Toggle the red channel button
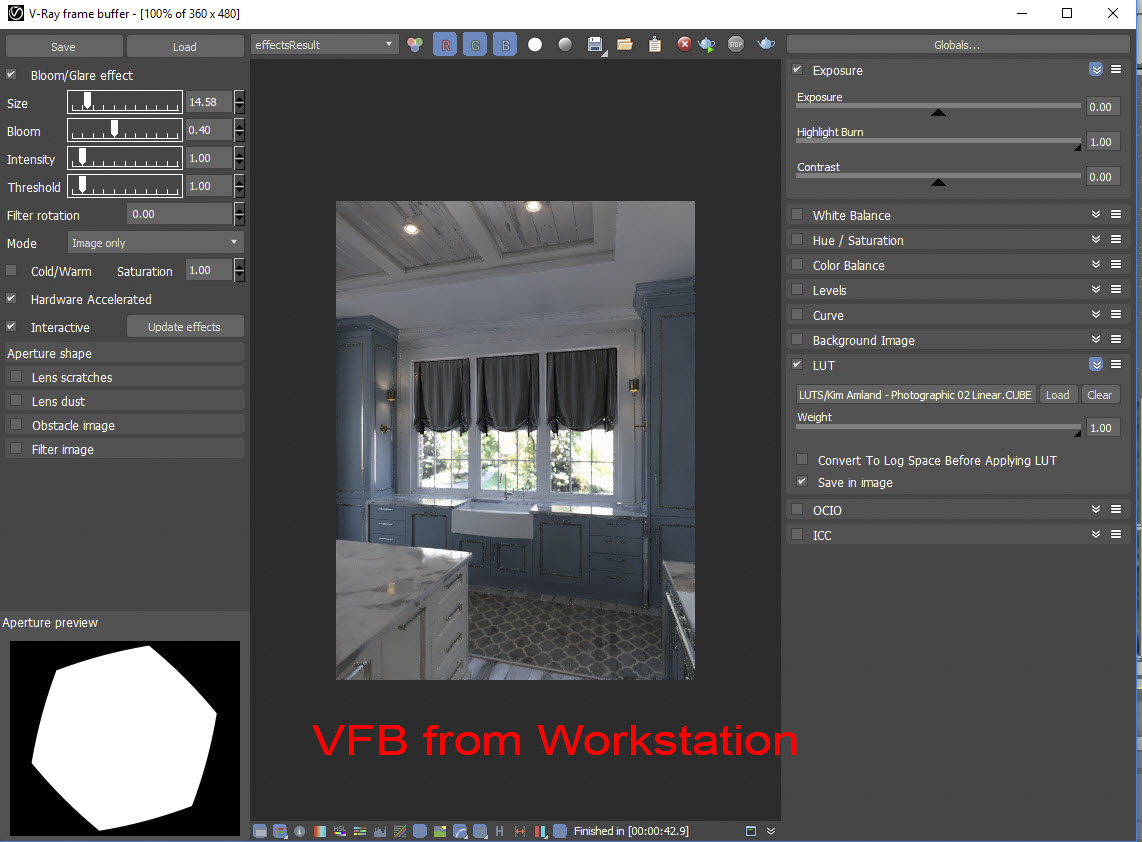Screen dimensions: 1142x842 [445, 45]
